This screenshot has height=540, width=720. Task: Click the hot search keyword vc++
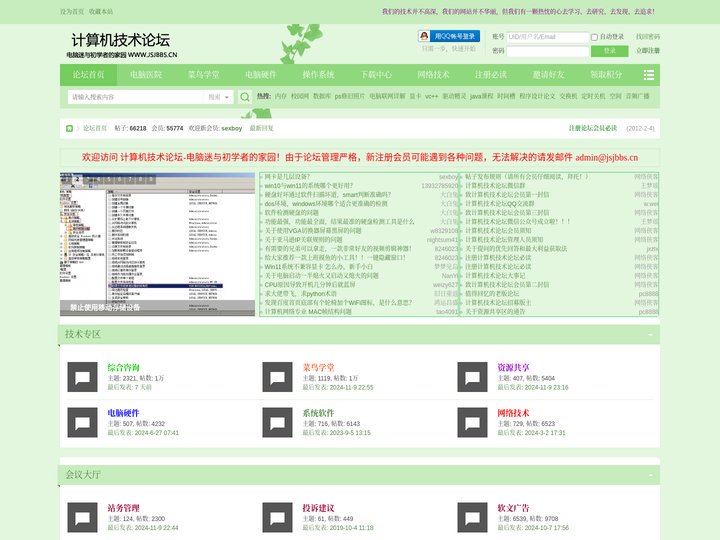coord(431,96)
